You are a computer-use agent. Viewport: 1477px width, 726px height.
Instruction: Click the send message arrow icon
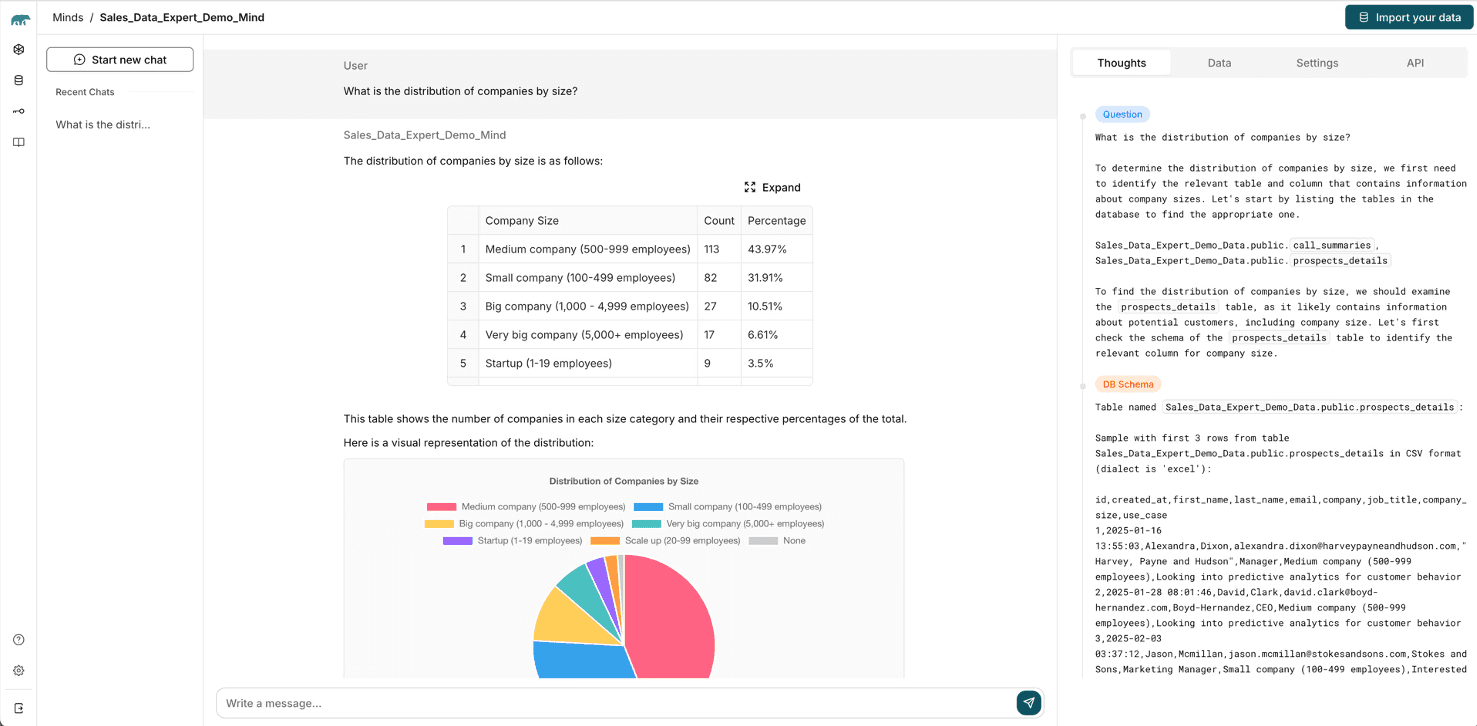pyautogui.click(x=1028, y=703)
